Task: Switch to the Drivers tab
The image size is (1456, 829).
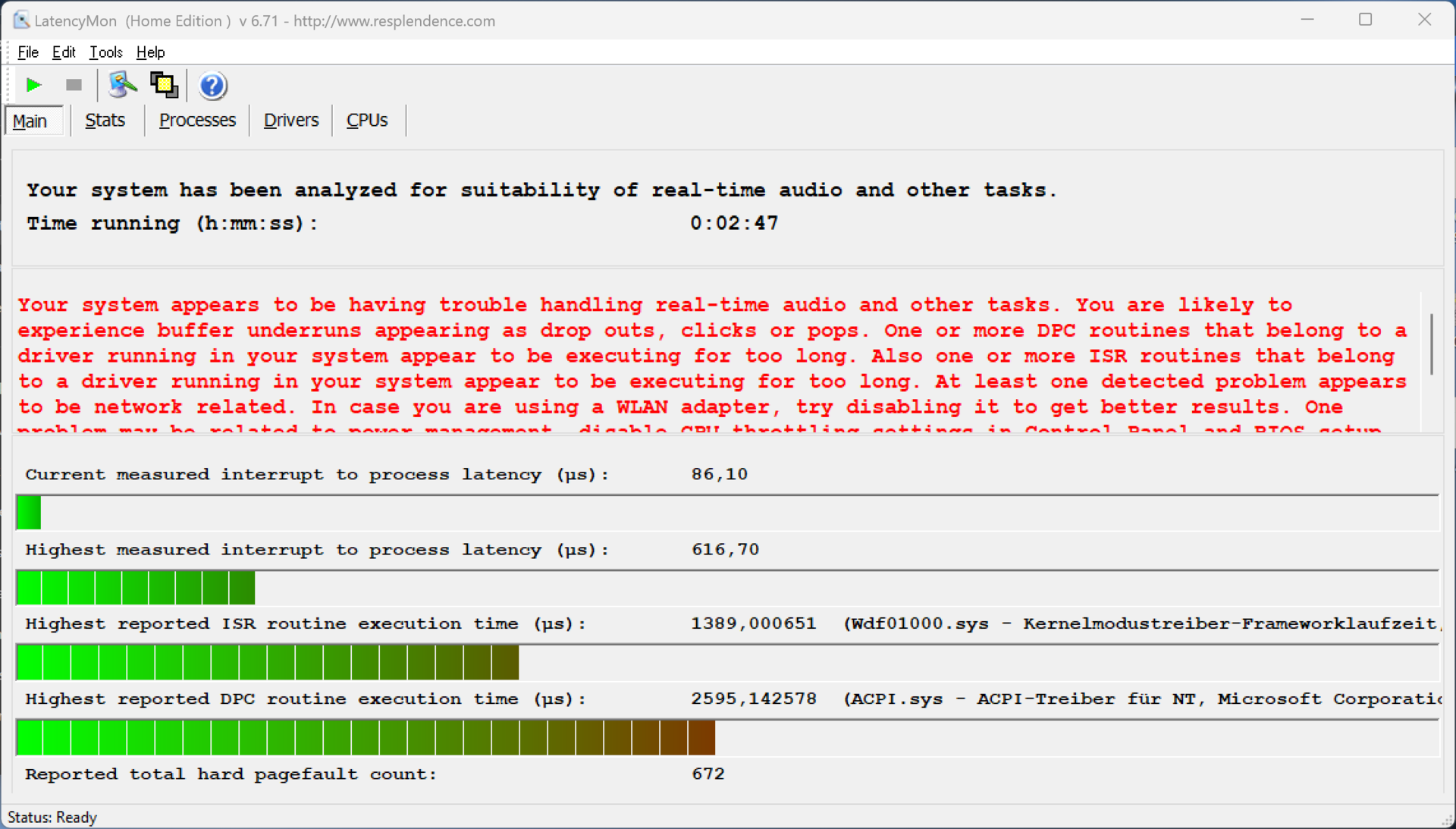Action: pyautogui.click(x=290, y=121)
